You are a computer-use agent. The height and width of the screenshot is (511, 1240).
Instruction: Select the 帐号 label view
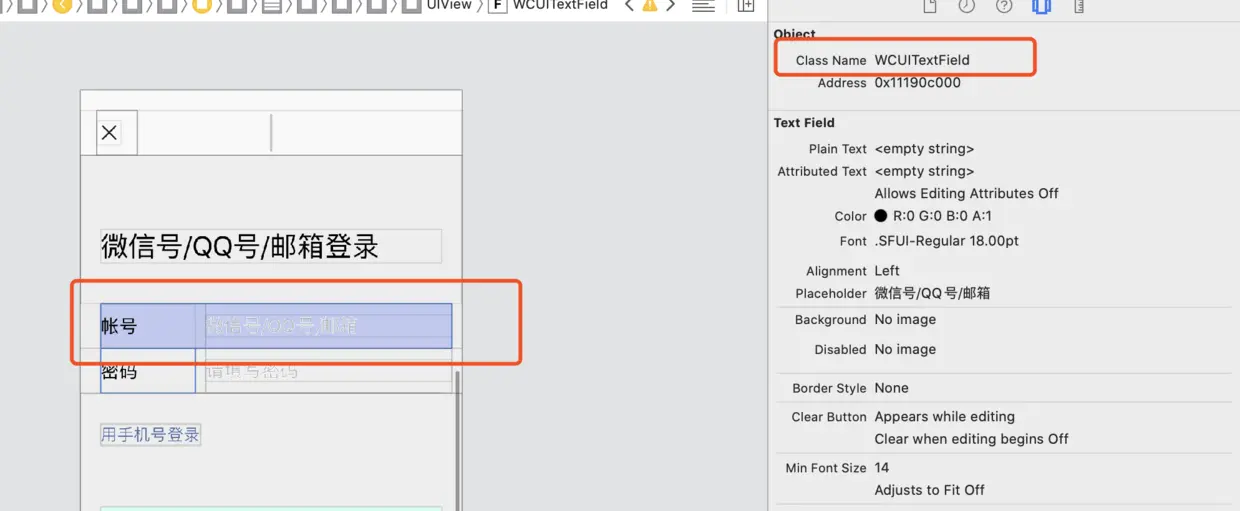(x=148, y=326)
